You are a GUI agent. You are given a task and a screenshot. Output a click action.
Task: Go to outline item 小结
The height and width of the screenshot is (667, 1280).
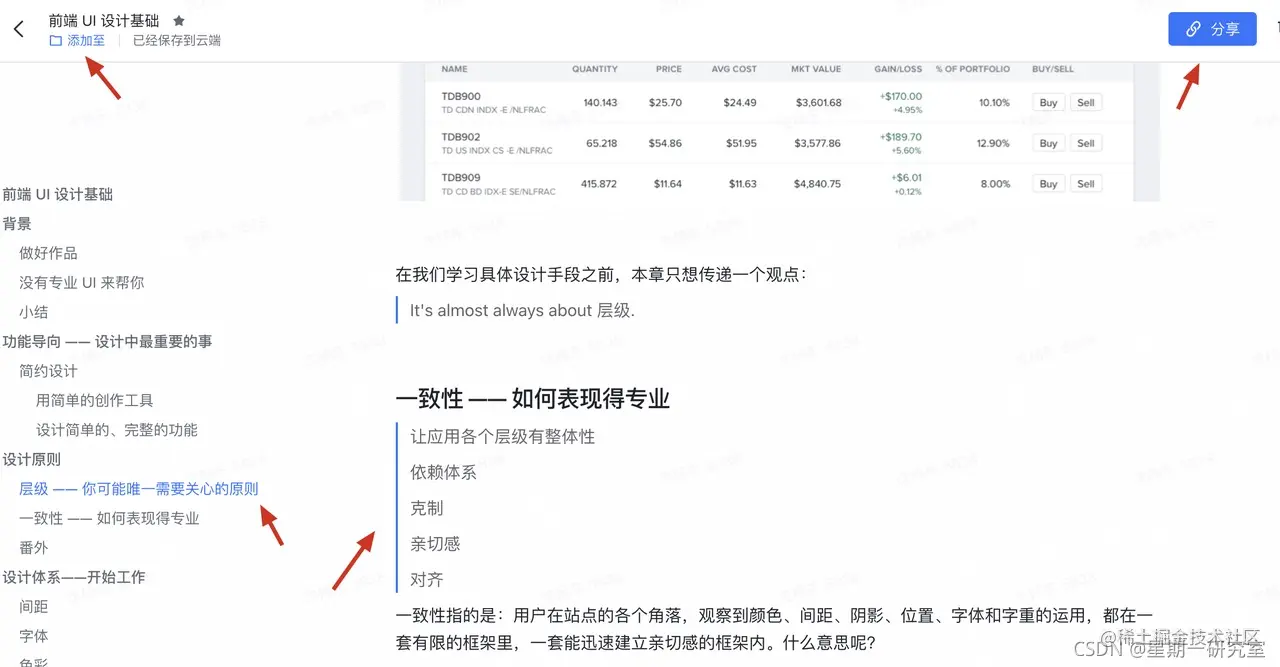[x=34, y=312]
